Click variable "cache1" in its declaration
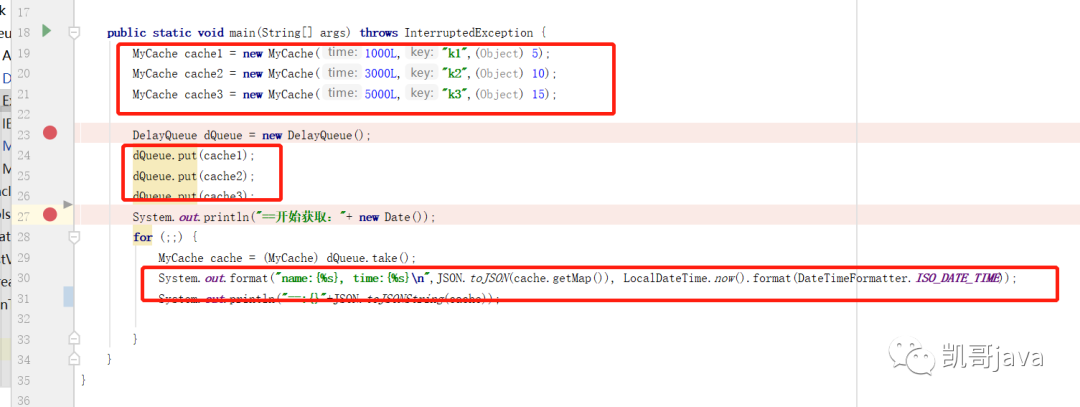This screenshot has width=1080, height=407. (201, 54)
